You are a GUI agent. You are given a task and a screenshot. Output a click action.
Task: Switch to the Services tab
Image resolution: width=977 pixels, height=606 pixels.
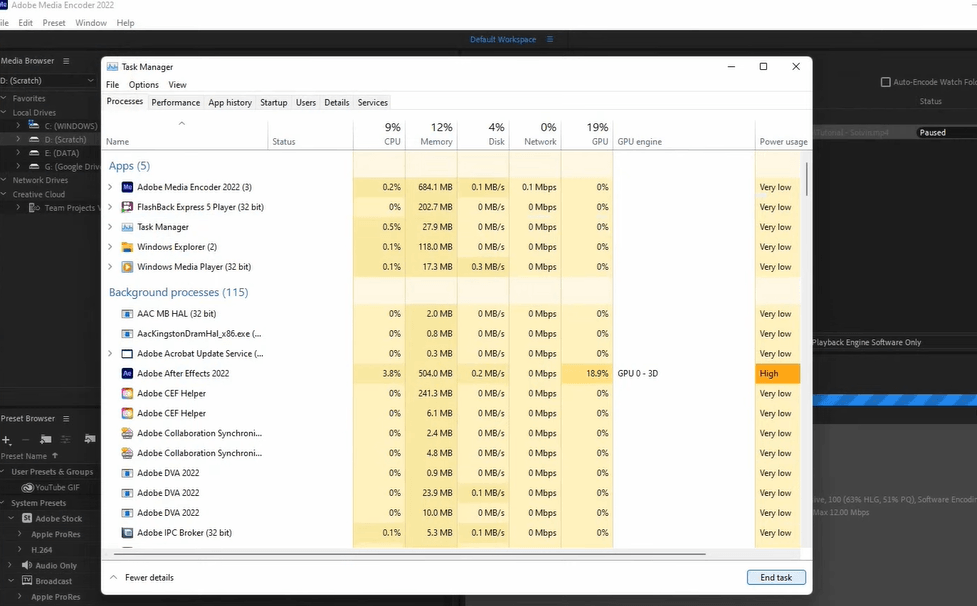(x=373, y=103)
